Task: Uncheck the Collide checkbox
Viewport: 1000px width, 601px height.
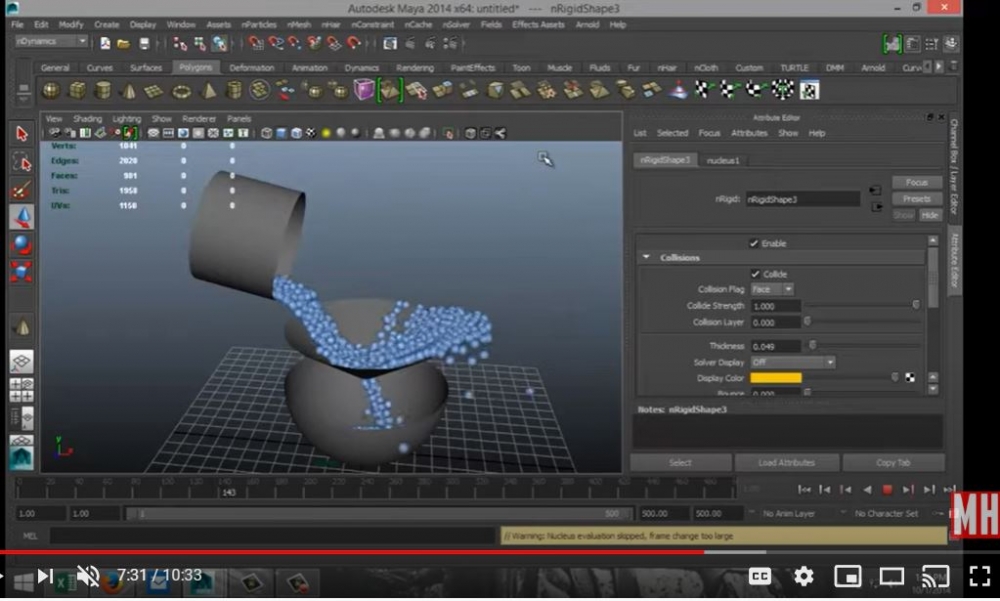Action: pos(755,274)
